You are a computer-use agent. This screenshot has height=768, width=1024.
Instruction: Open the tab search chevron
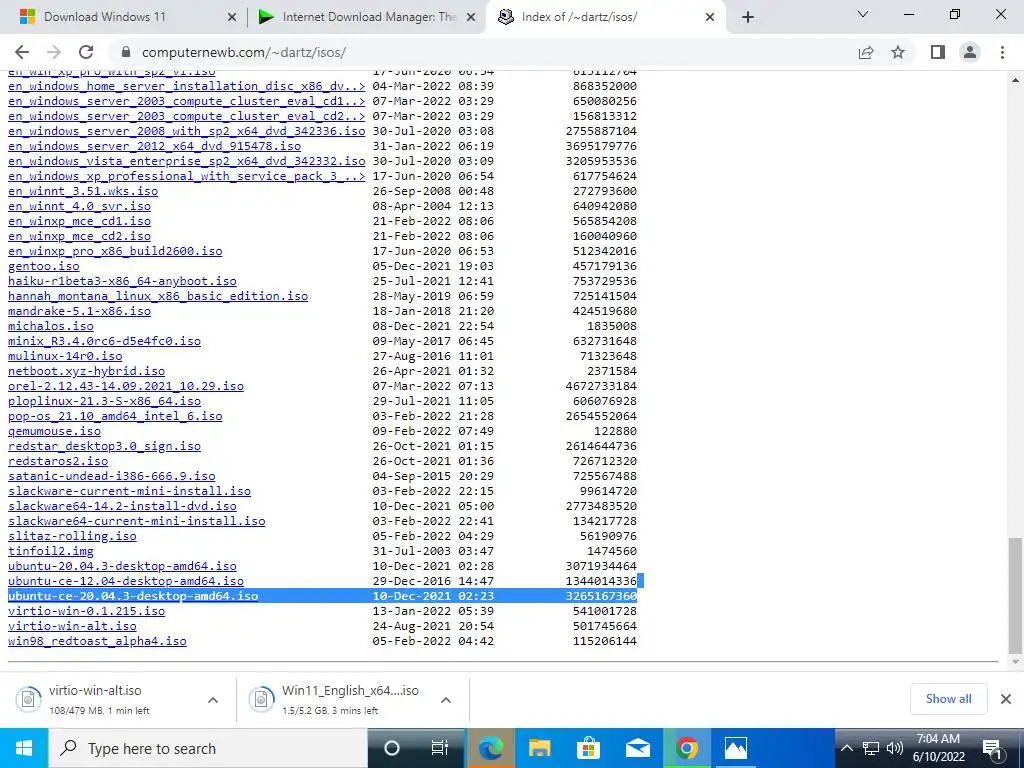tap(863, 14)
